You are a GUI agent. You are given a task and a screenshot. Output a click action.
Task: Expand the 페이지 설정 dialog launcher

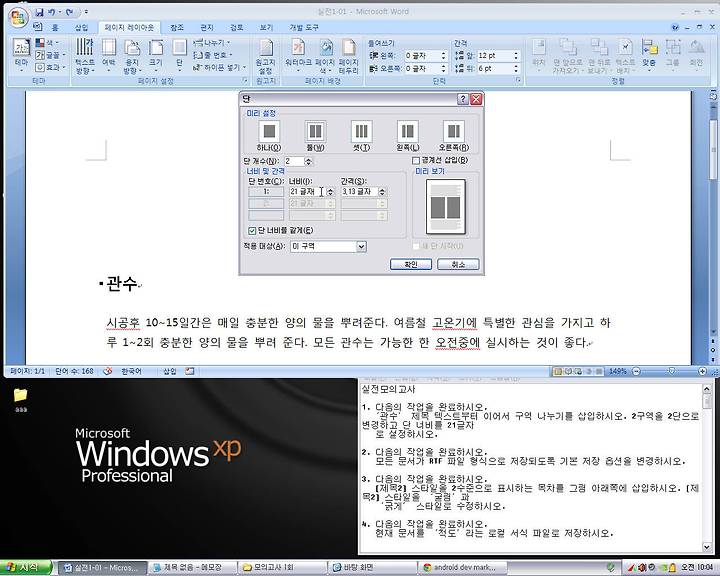tap(245, 81)
